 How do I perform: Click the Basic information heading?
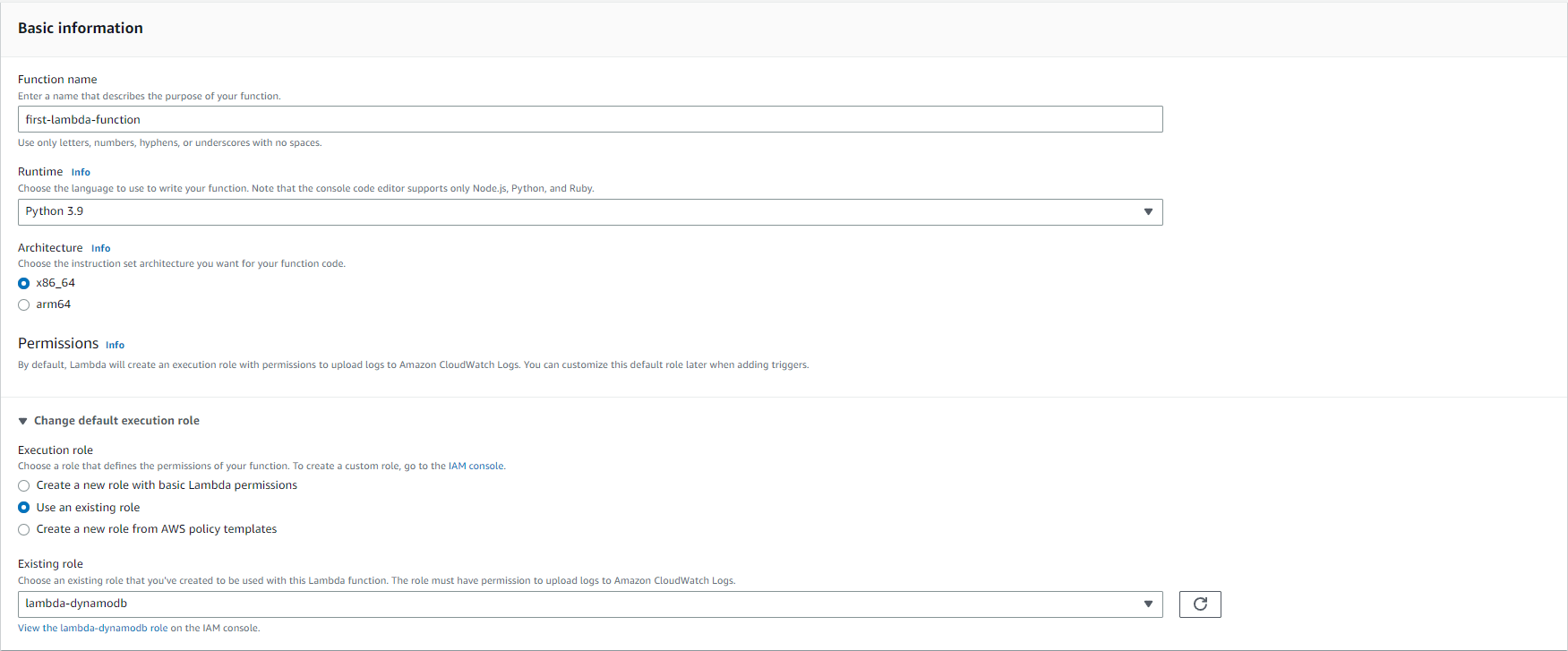click(81, 28)
